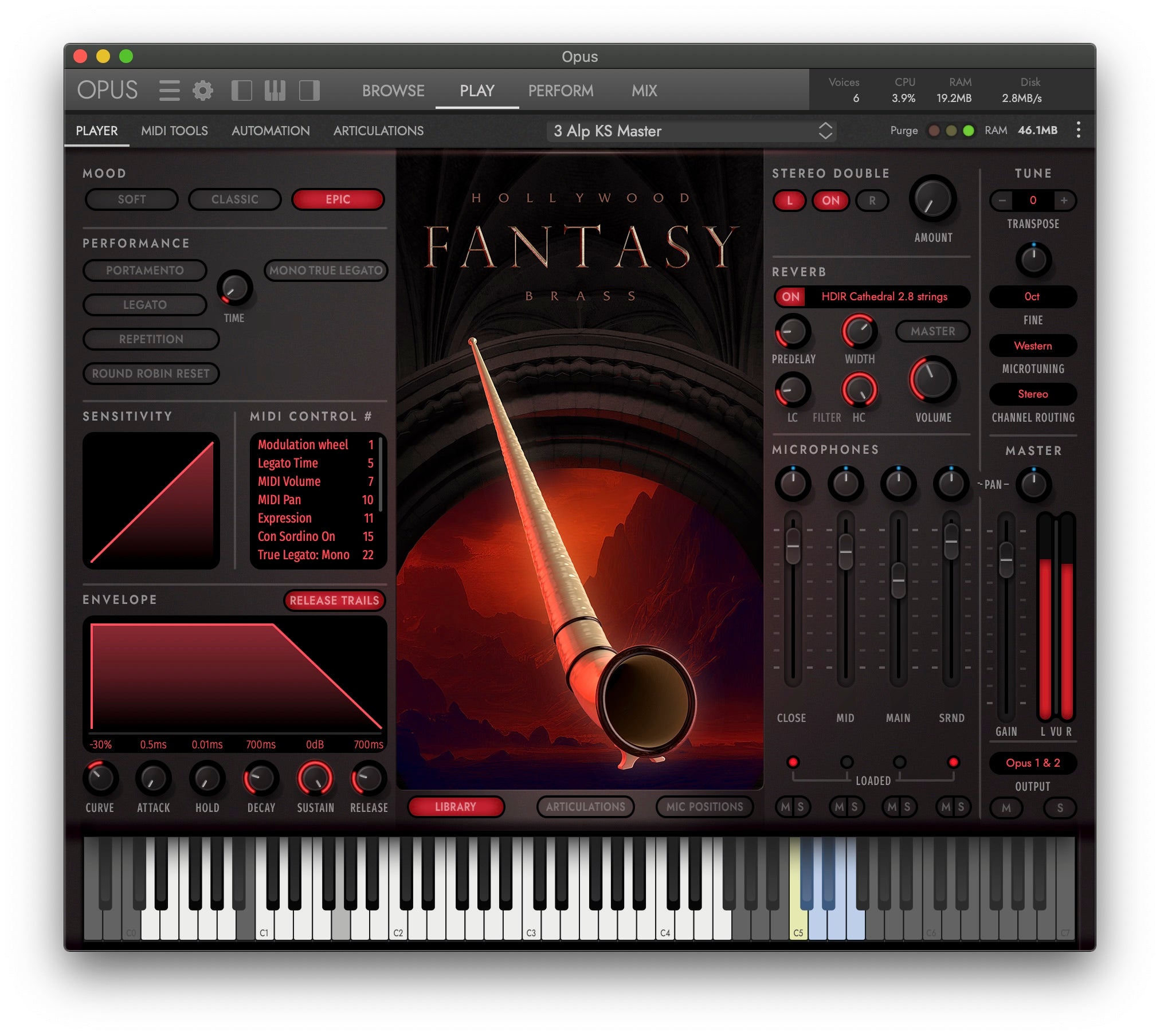Viewport: 1160px width, 1036px height.
Task: Switch to the PERFORM tab
Action: 561,91
